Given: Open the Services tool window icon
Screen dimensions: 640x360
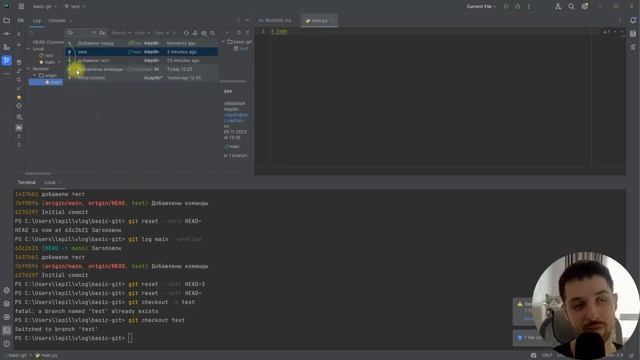Looking at the screenshot, I should [x=7, y=317].
